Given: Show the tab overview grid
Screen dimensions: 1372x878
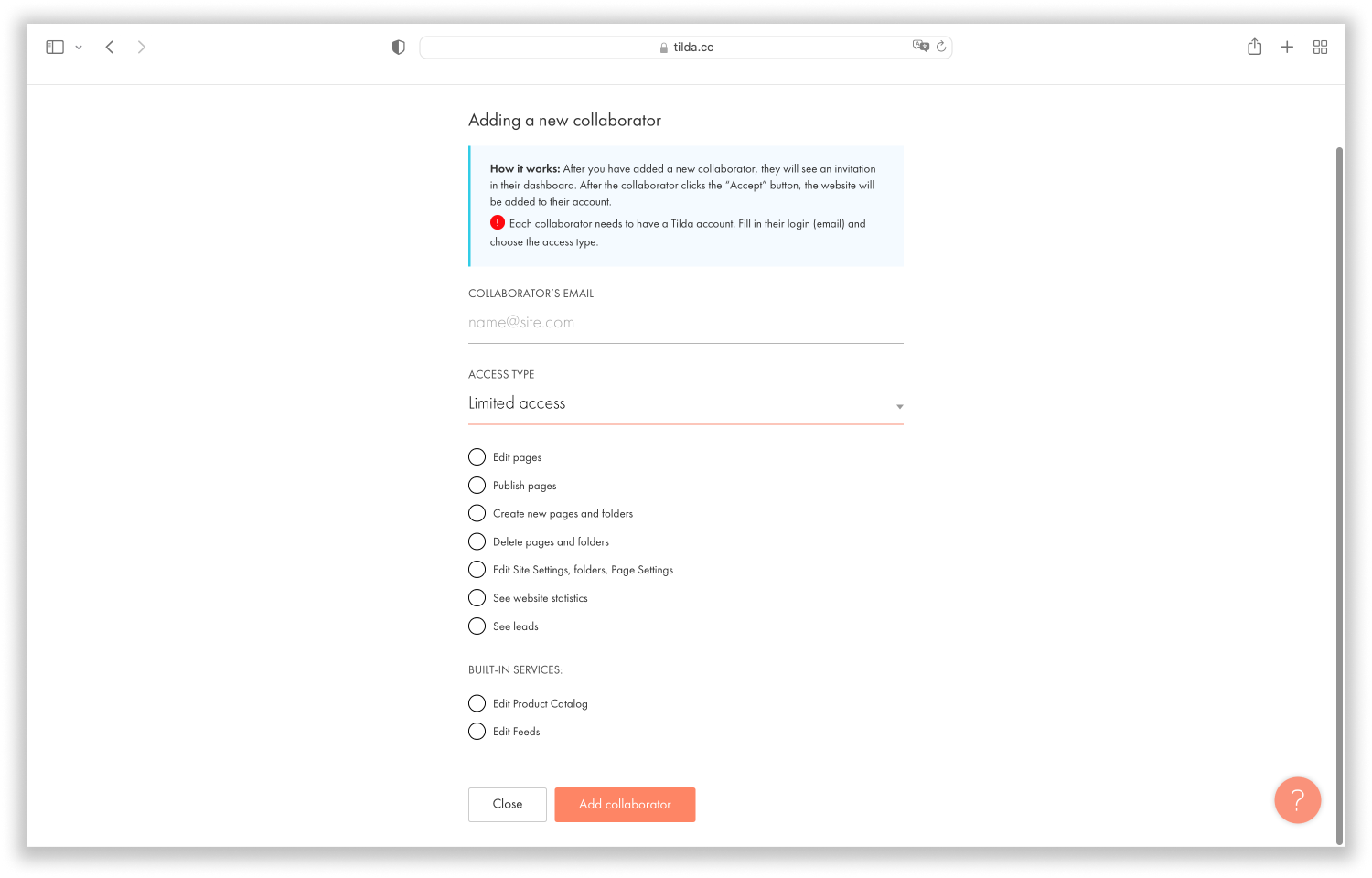Looking at the screenshot, I should pos(1320,47).
